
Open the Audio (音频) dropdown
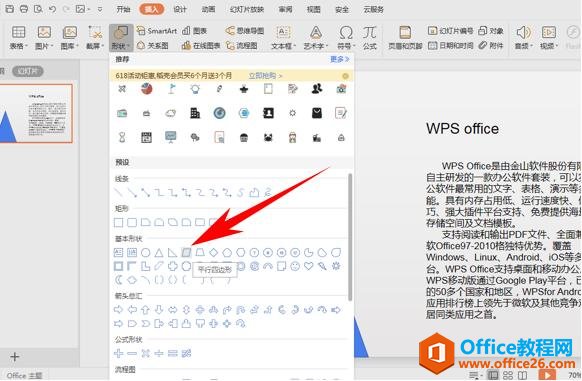pyautogui.click(x=523, y=38)
